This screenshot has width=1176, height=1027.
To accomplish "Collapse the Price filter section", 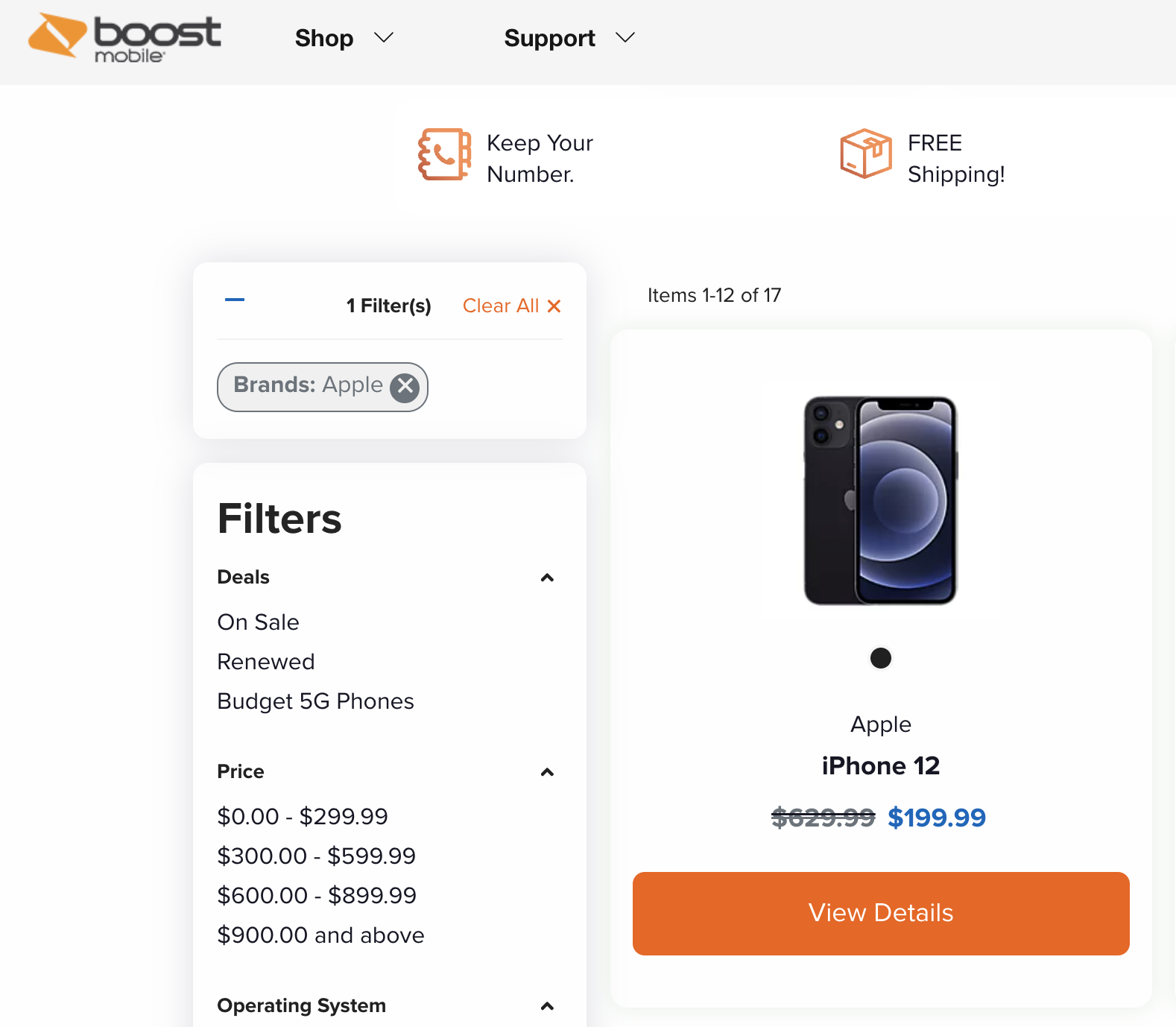I will coord(547,772).
